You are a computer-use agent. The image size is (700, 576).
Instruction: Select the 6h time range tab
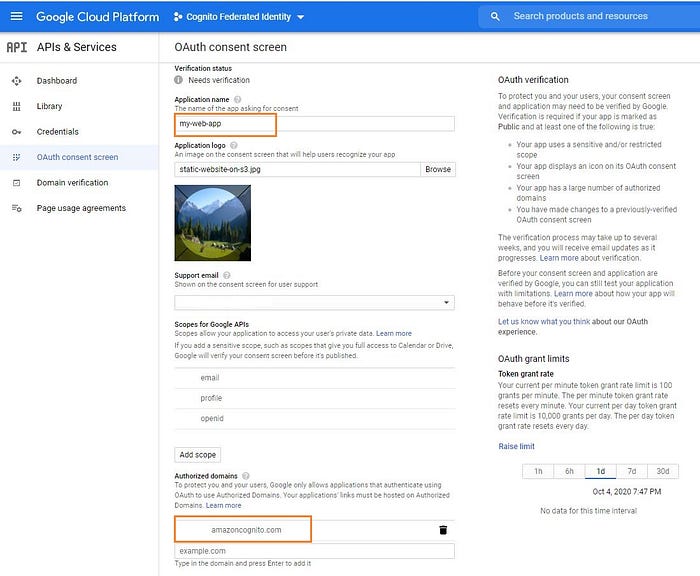(569, 472)
